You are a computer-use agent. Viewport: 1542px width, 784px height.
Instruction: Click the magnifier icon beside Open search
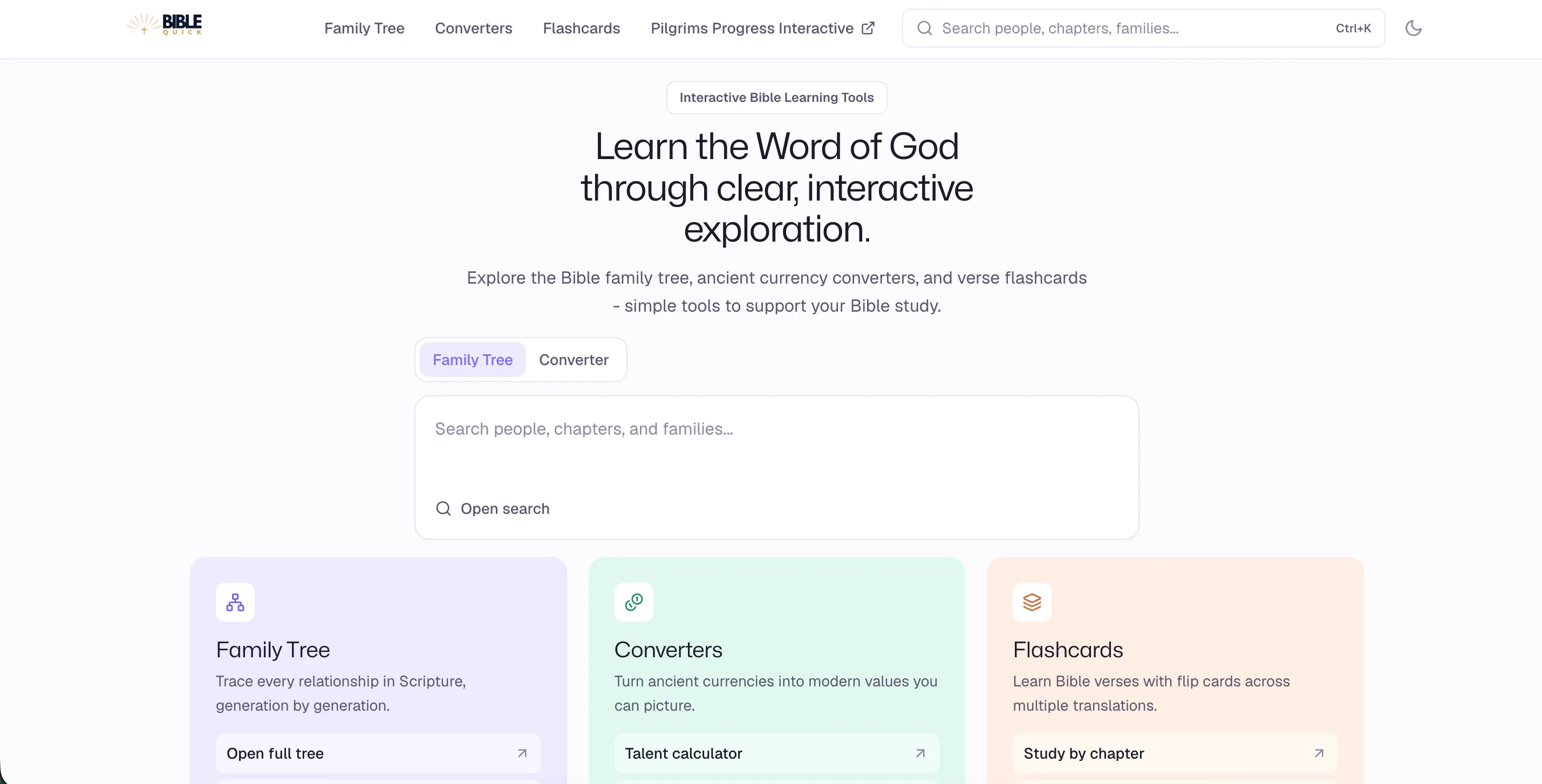(x=444, y=508)
